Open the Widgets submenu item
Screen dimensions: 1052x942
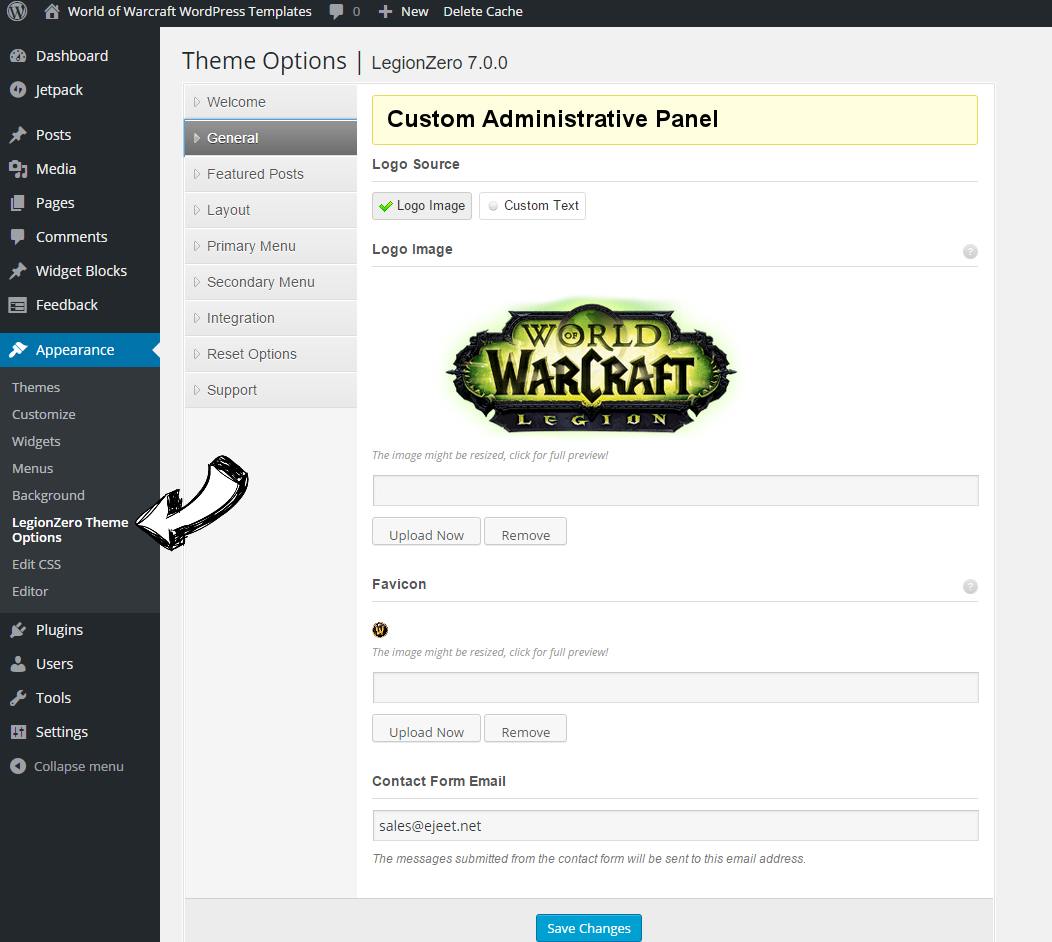coord(36,441)
